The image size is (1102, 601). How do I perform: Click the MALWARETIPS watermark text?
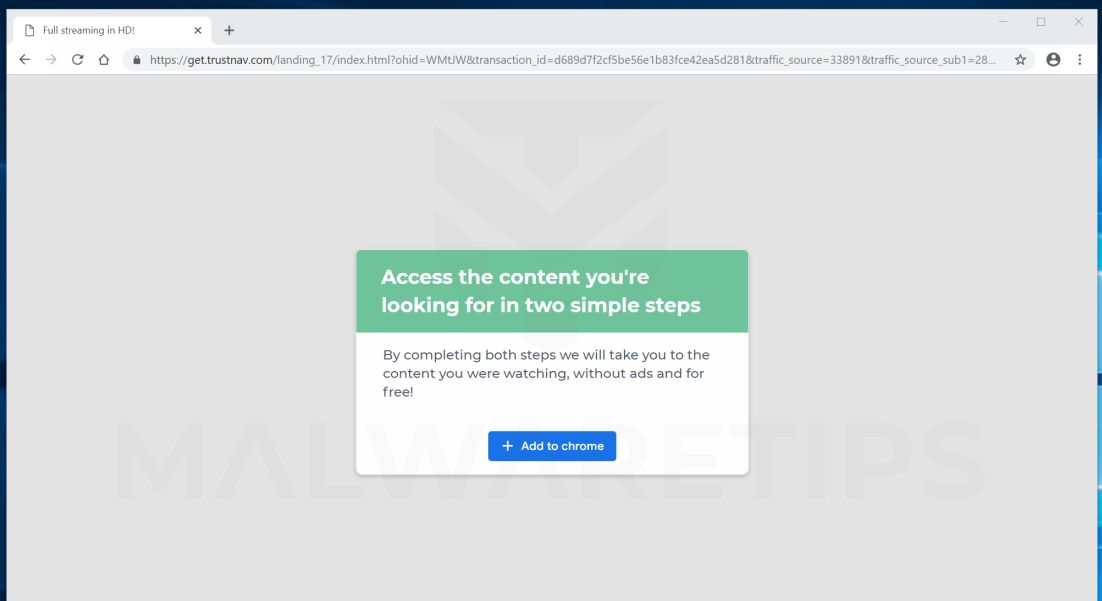coord(550,460)
